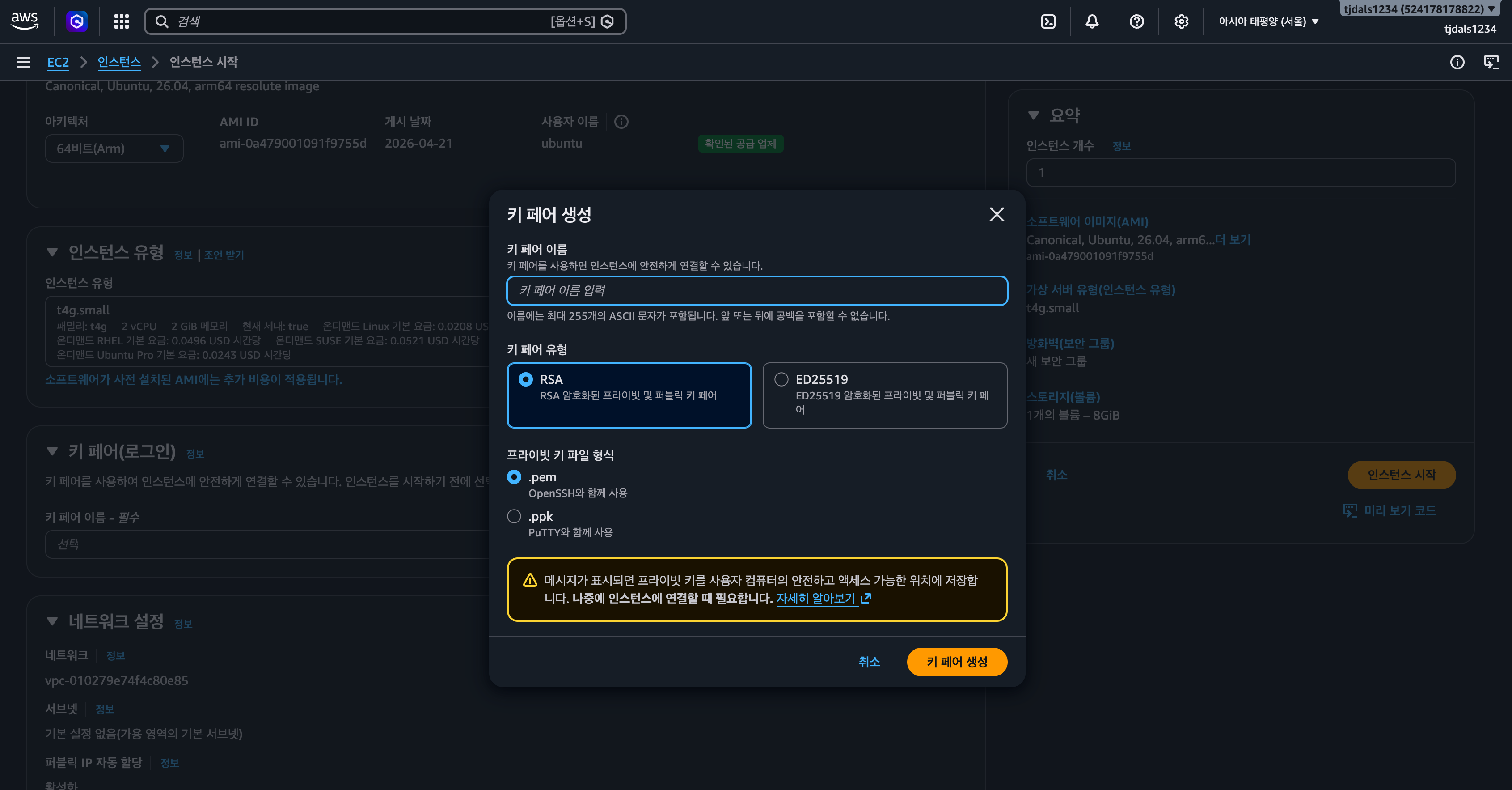Click AMI ID ami-0a479001091f9755d text
Image resolution: width=1512 pixels, height=790 pixels.
point(293,143)
